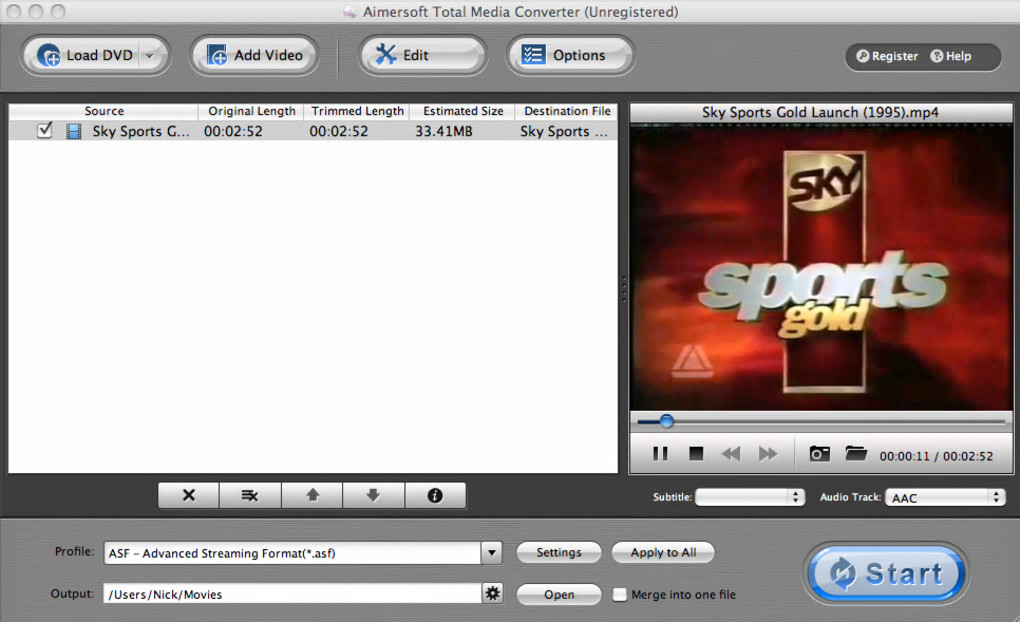Stop the video preview
This screenshot has width=1020, height=622.
click(x=696, y=453)
